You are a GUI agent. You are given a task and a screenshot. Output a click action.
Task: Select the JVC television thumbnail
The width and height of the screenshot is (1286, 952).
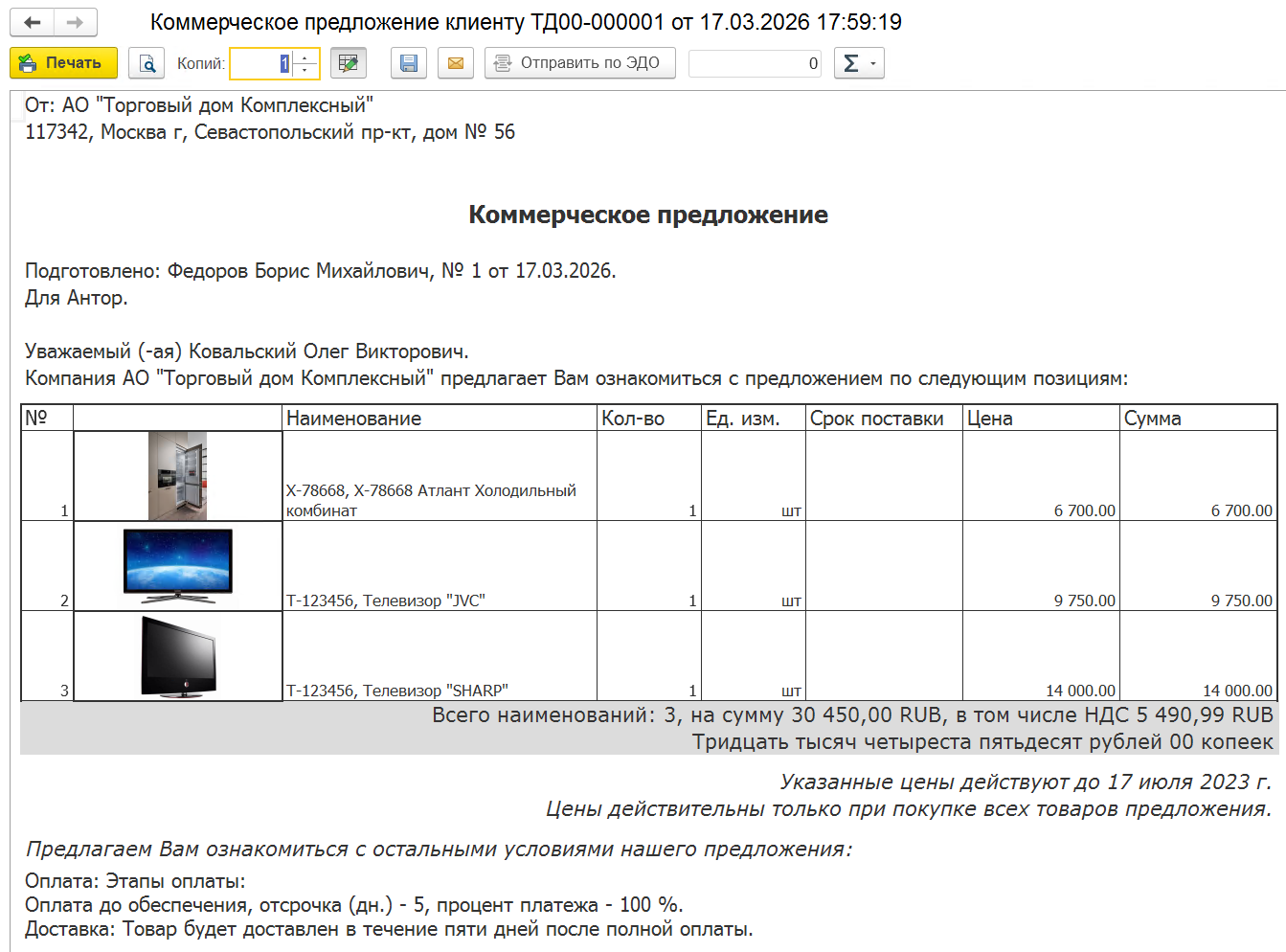[178, 566]
